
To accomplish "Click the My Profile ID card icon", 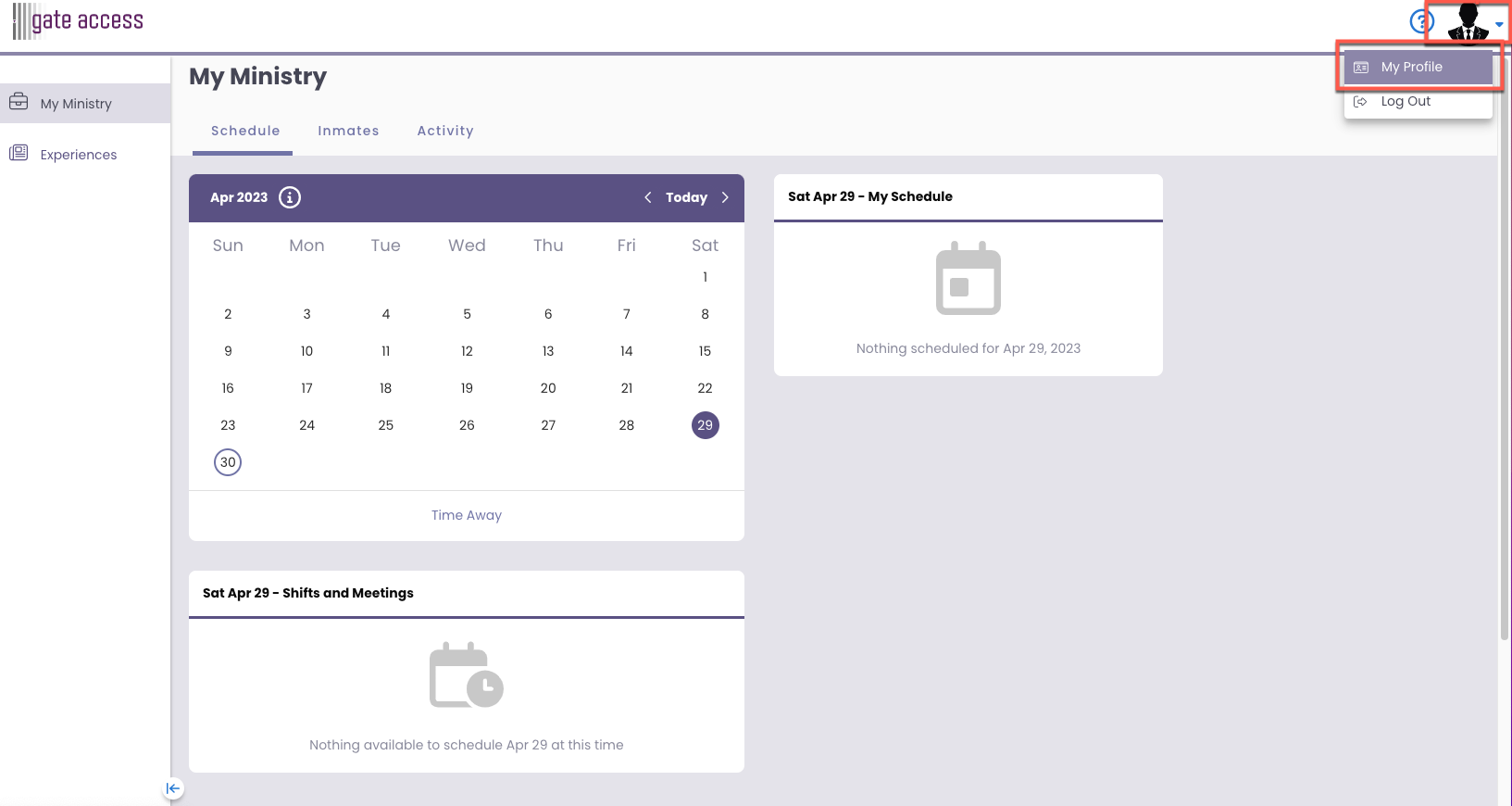I will (1361, 67).
